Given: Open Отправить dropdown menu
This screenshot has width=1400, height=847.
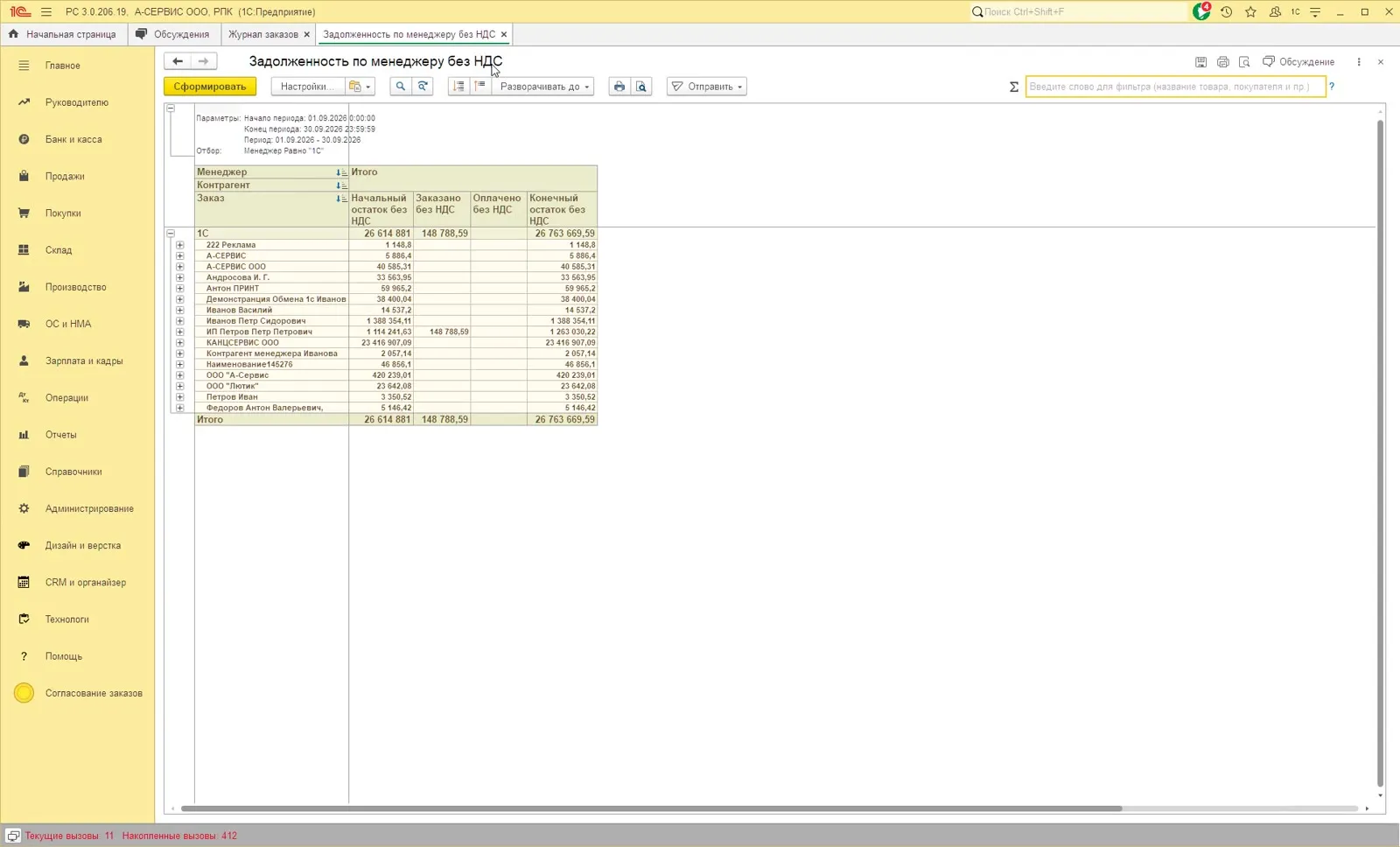Looking at the screenshot, I should coord(707,87).
